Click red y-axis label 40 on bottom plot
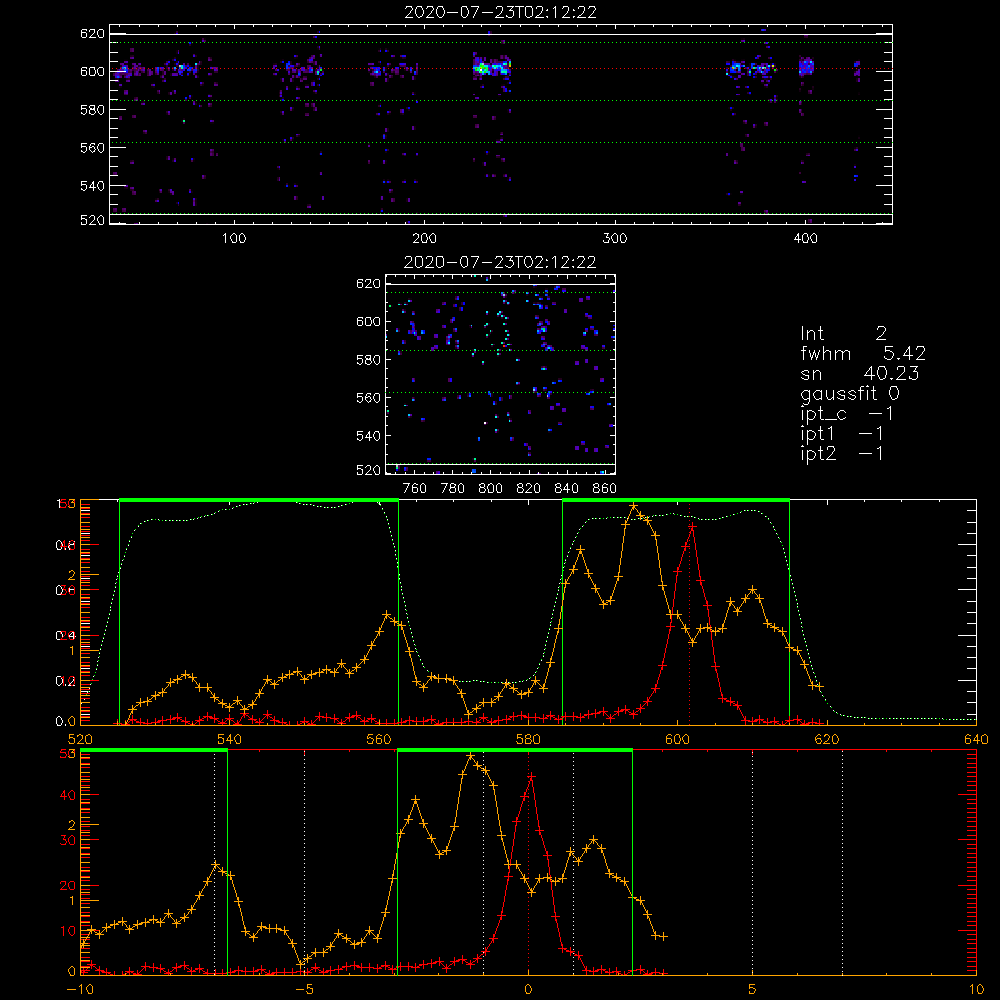Screen dimensions: 1000x1000 click(x=68, y=796)
